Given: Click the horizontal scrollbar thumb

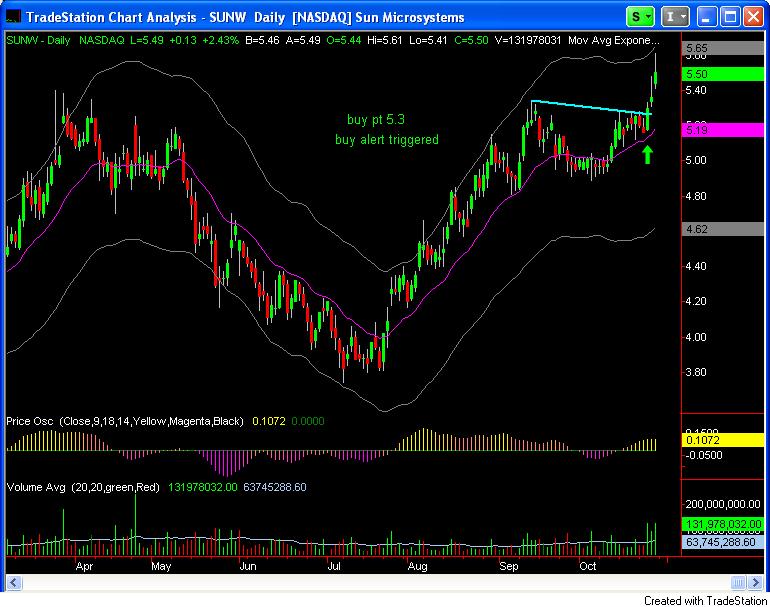Looking at the screenshot, I should pos(738,583).
